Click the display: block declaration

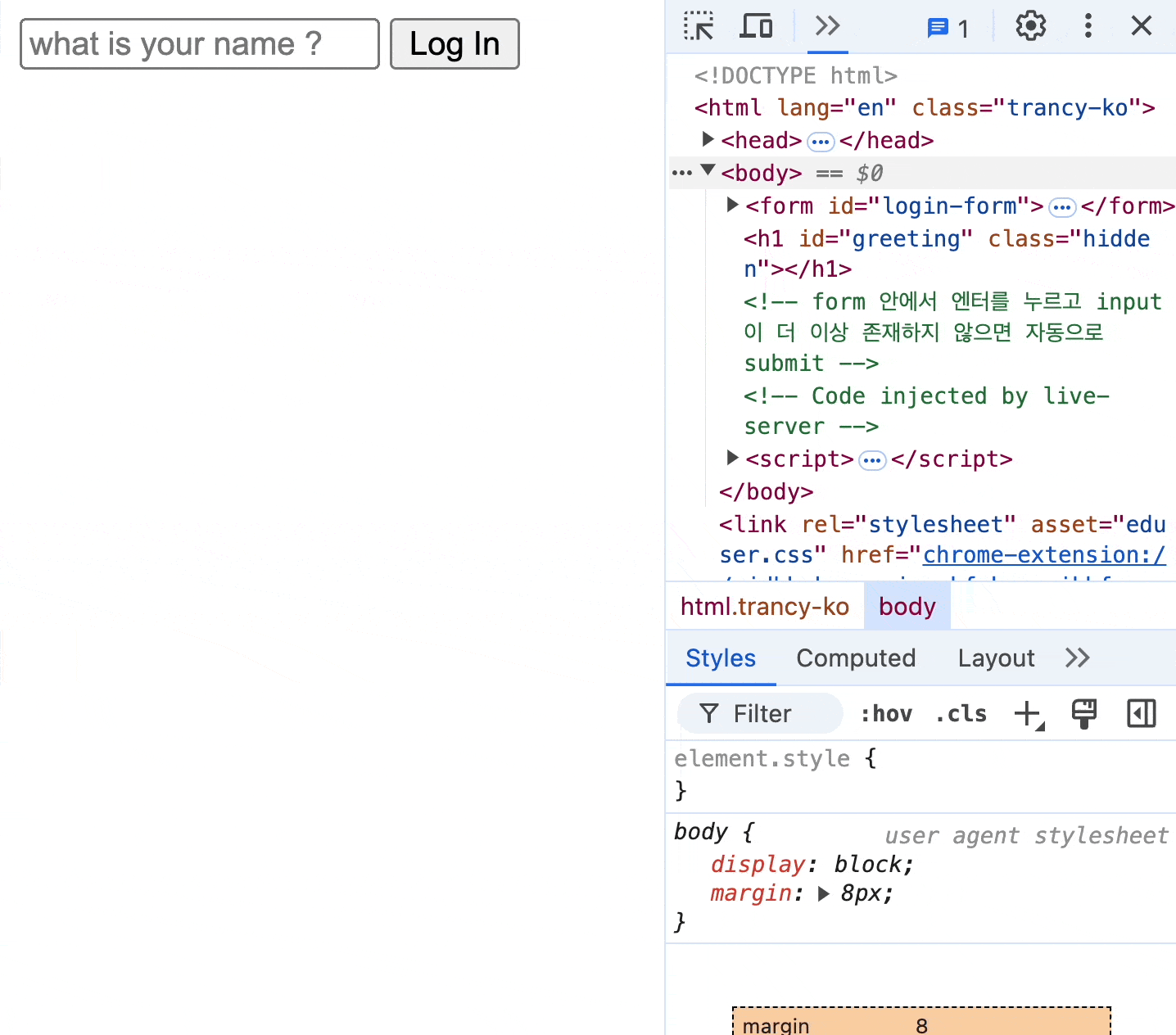point(812,865)
